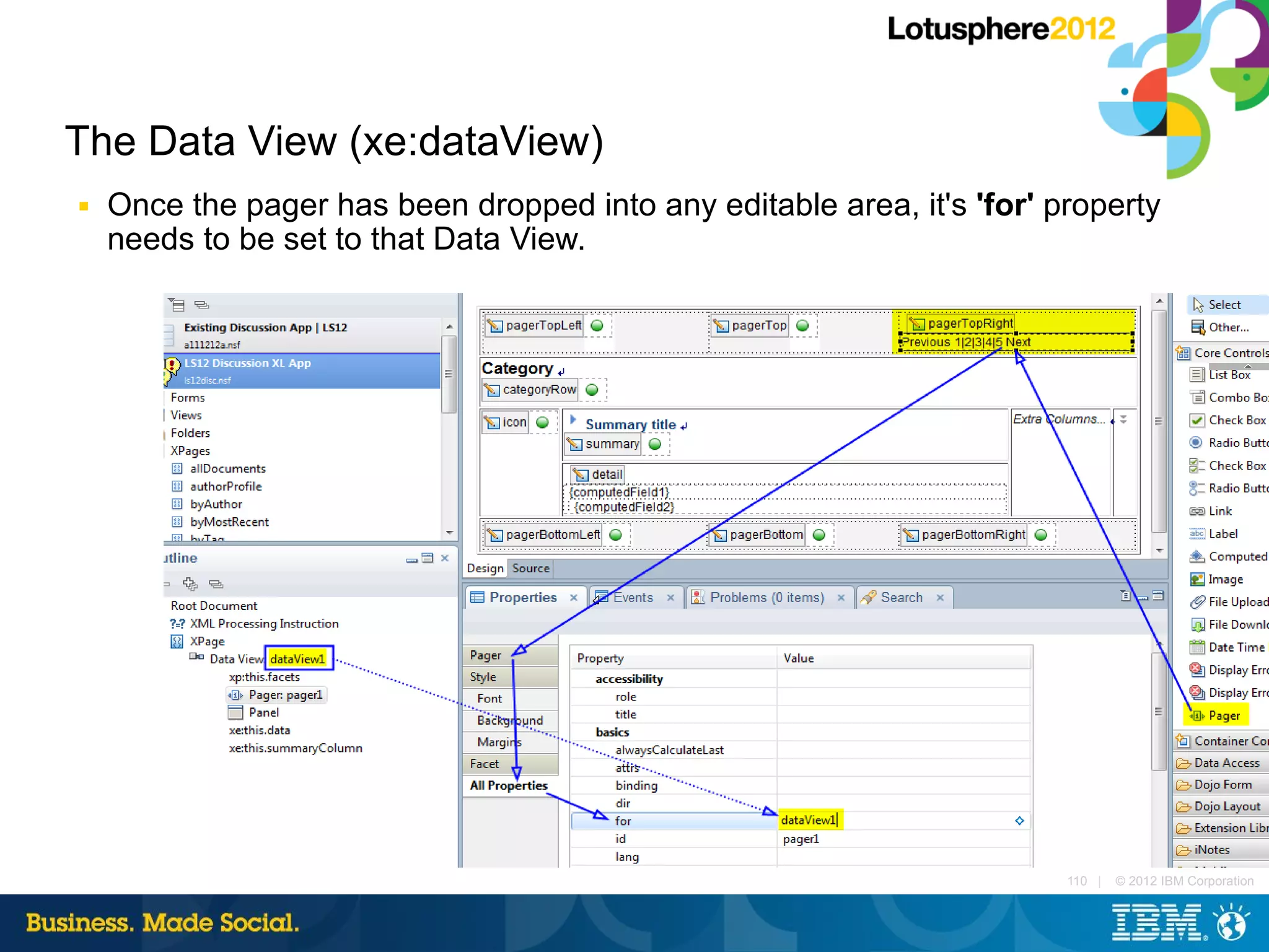Open the allDocuments XPage
1269x952 pixels.
pos(219,469)
